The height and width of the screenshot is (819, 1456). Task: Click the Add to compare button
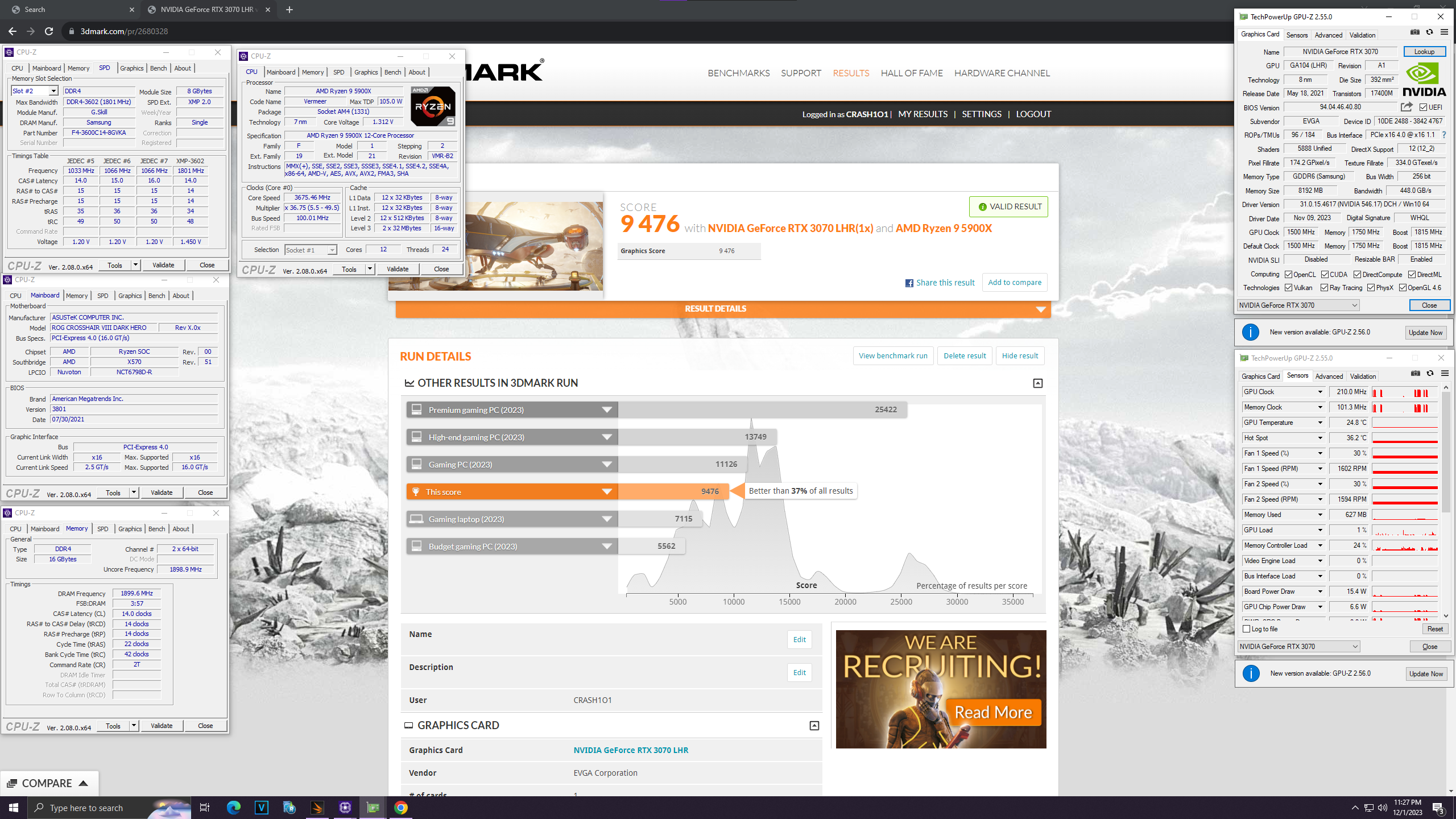(1015, 283)
